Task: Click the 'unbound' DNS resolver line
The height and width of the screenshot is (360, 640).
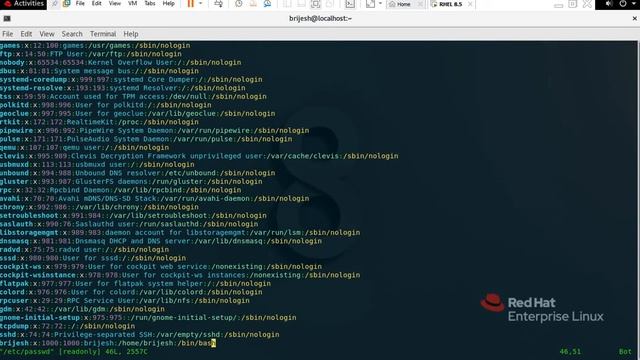Action: 138,173
